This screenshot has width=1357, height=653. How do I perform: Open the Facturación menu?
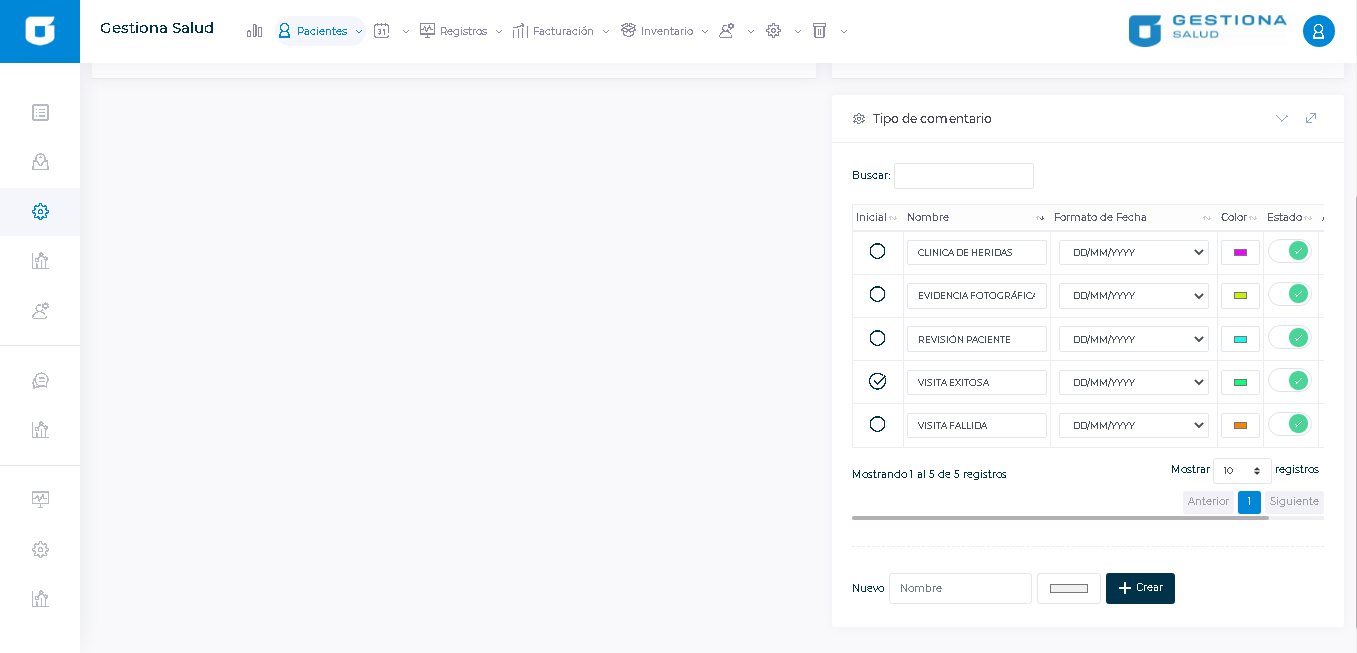tap(561, 31)
